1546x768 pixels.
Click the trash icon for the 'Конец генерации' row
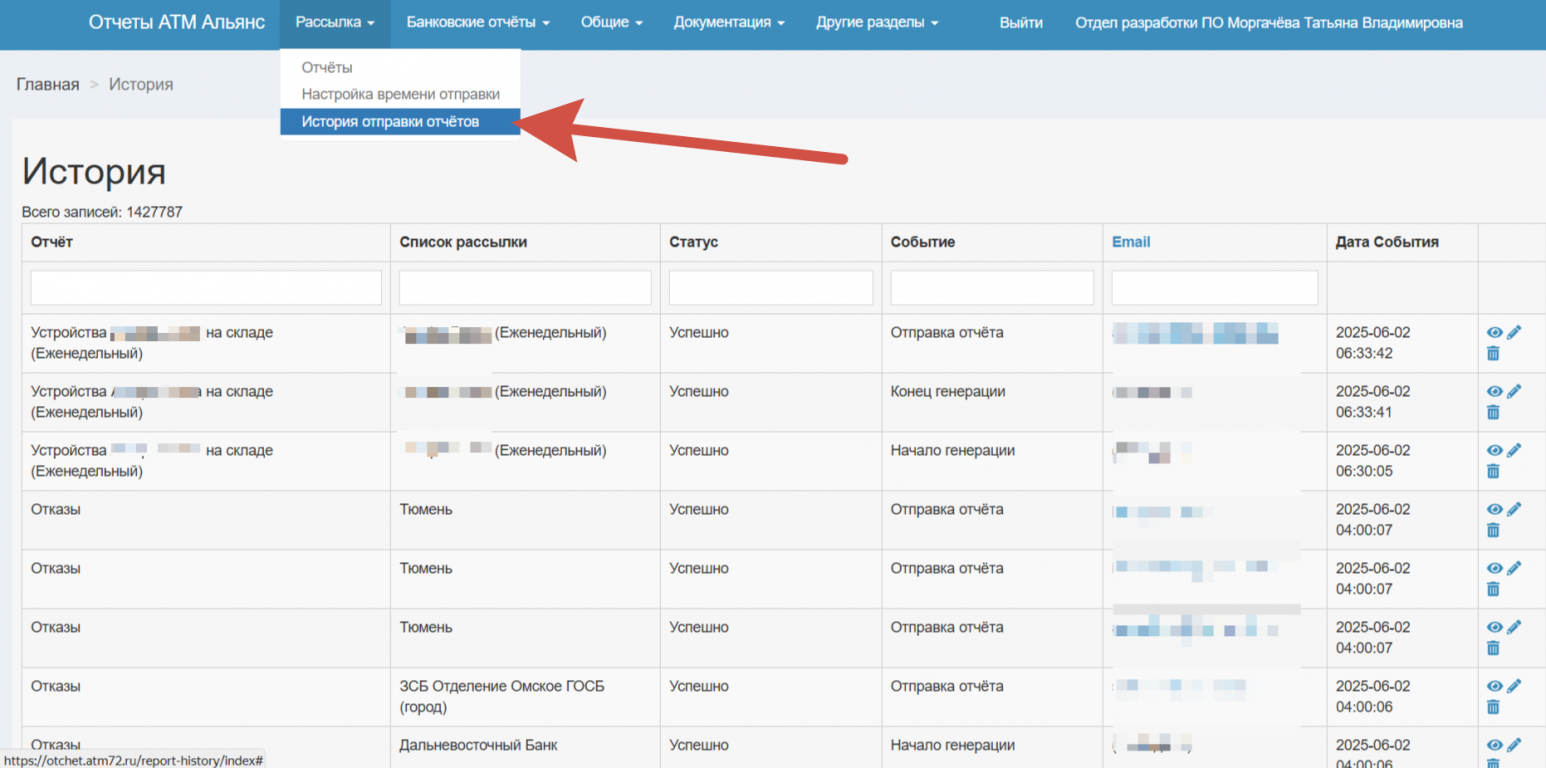(x=1493, y=412)
